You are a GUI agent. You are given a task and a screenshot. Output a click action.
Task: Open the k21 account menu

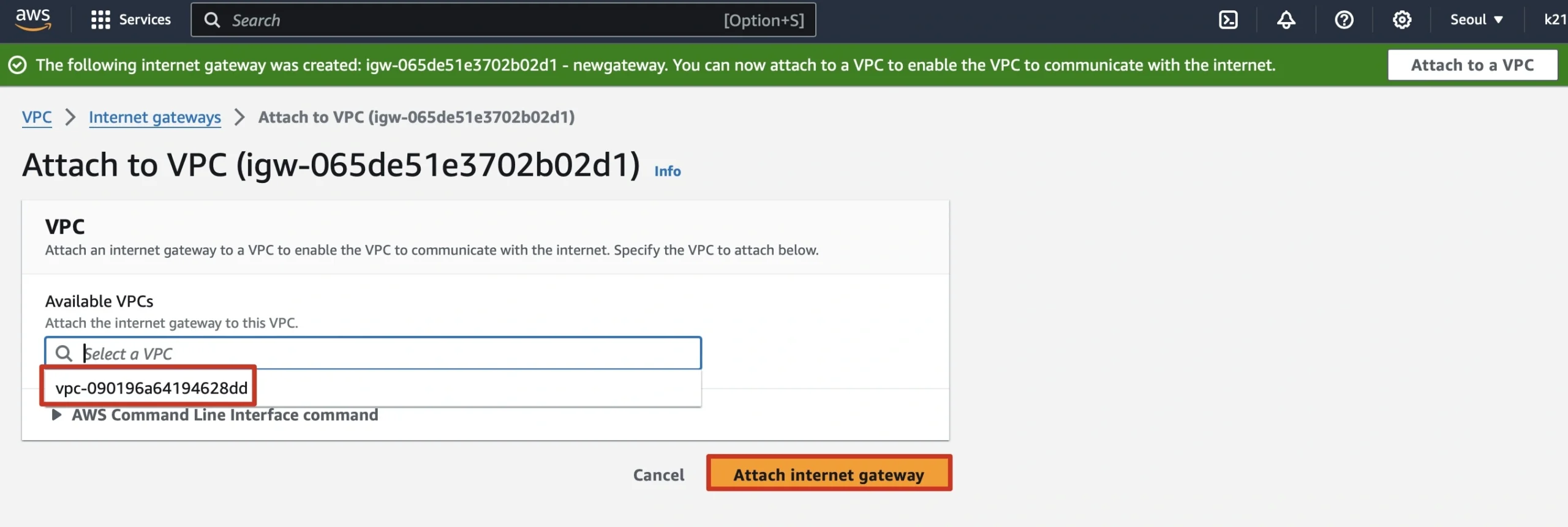(1554, 20)
